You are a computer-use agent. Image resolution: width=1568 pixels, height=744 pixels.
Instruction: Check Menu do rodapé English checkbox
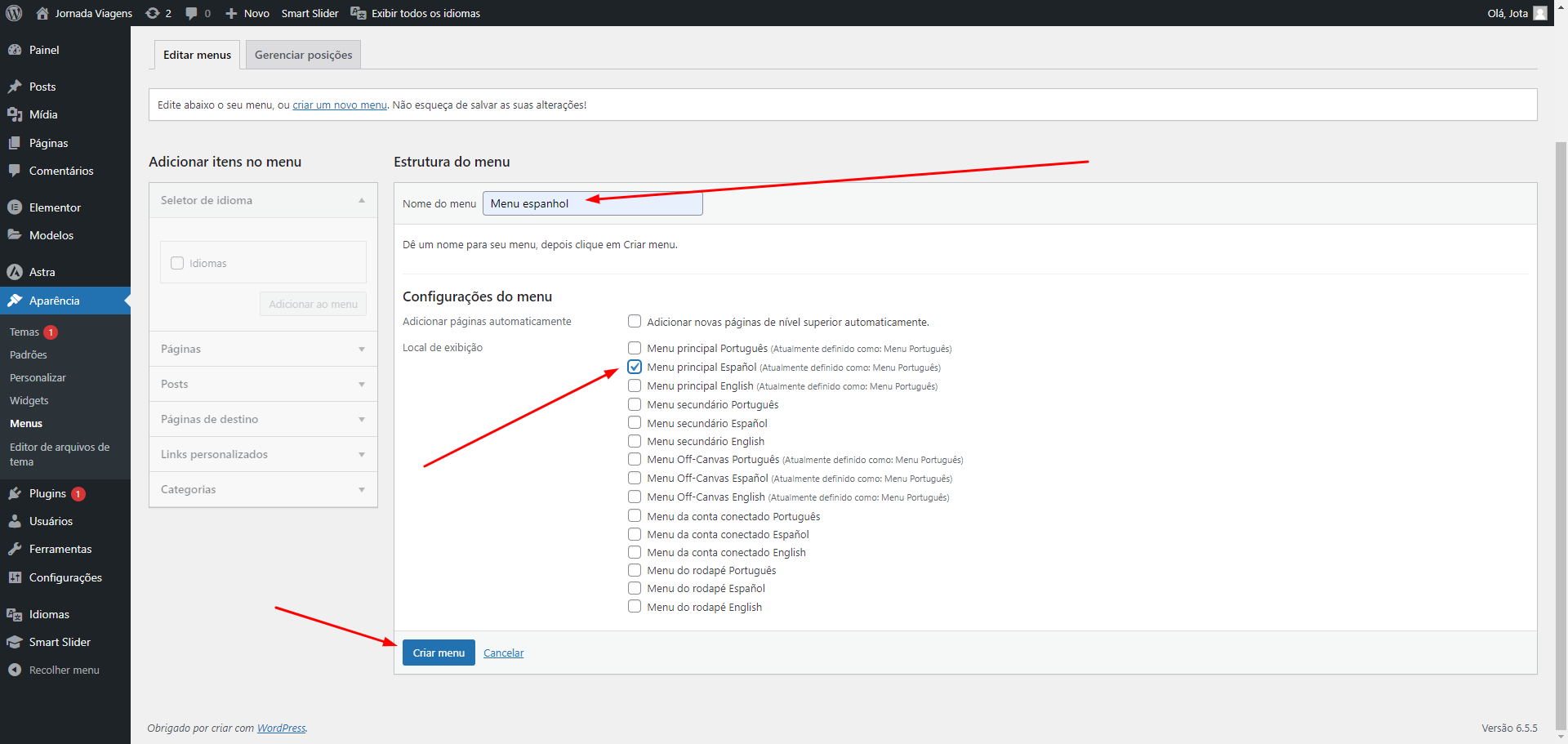(x=635, y=606)
